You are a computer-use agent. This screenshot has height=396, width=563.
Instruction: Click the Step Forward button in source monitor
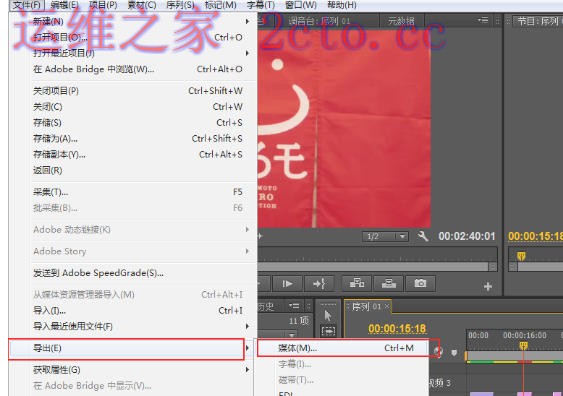[287, 284]
